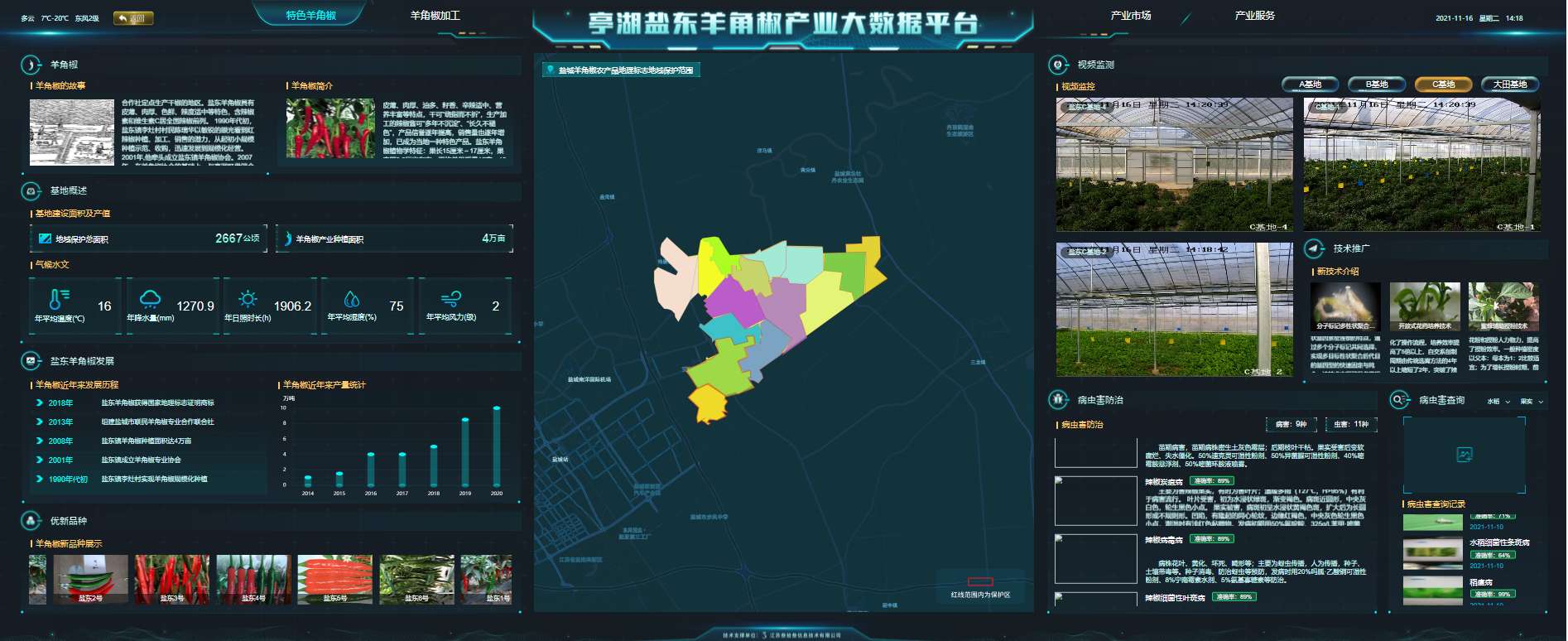
Task: Select the purple region on the map
Action: click(733, 302)
